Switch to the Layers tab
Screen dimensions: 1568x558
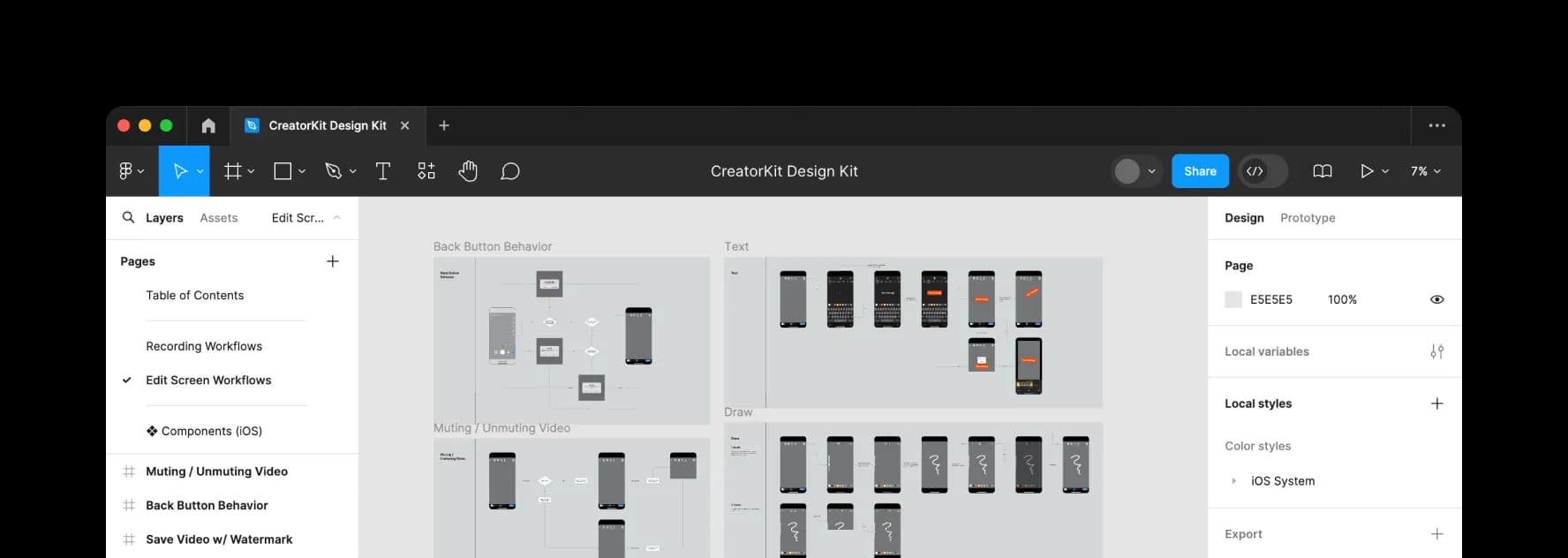[x=164, y=217]
